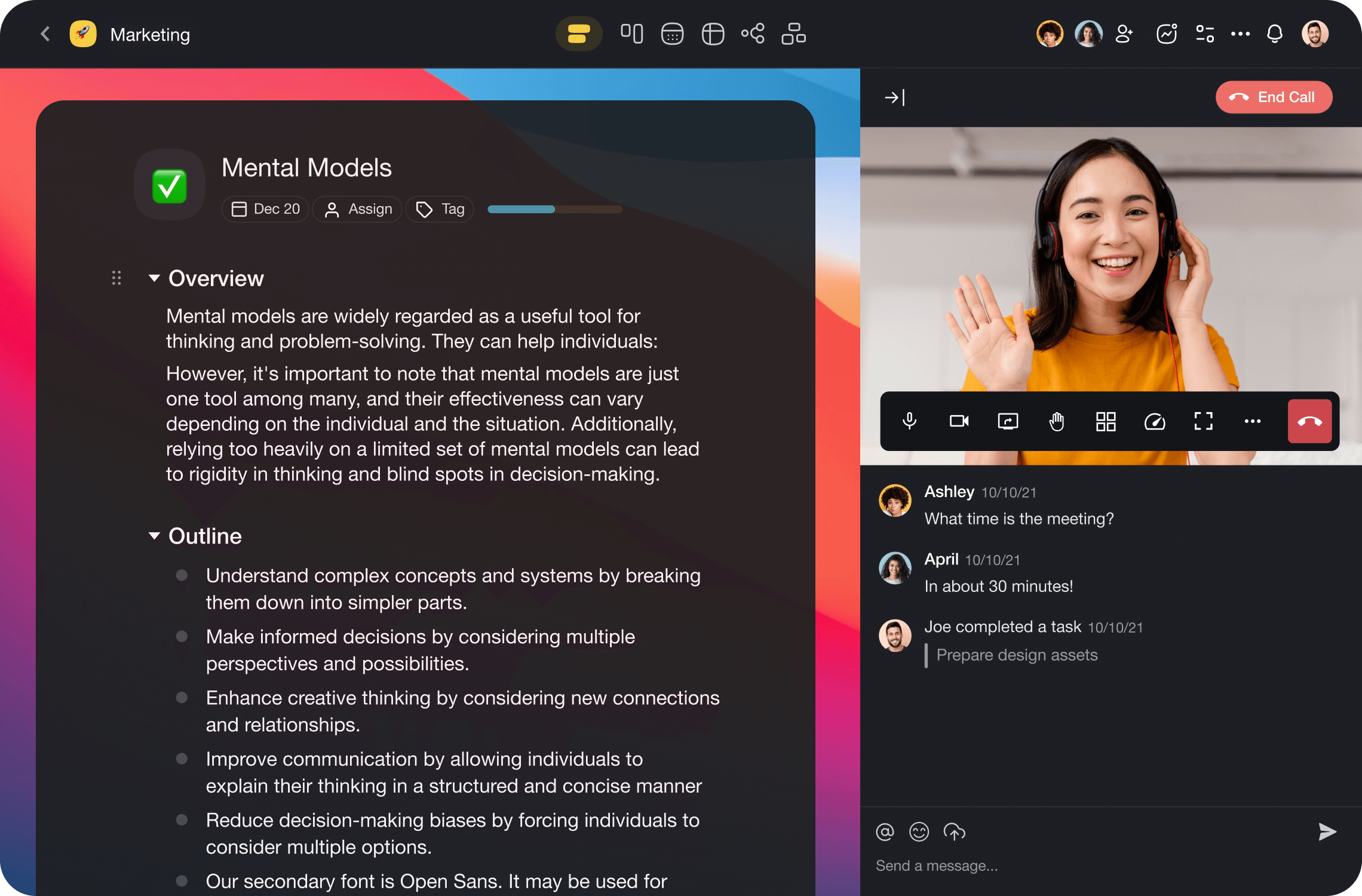Viewport: 1362px width, 896px height.
Task: Collapse the Overview section
Action: click(x=154, y=278)
